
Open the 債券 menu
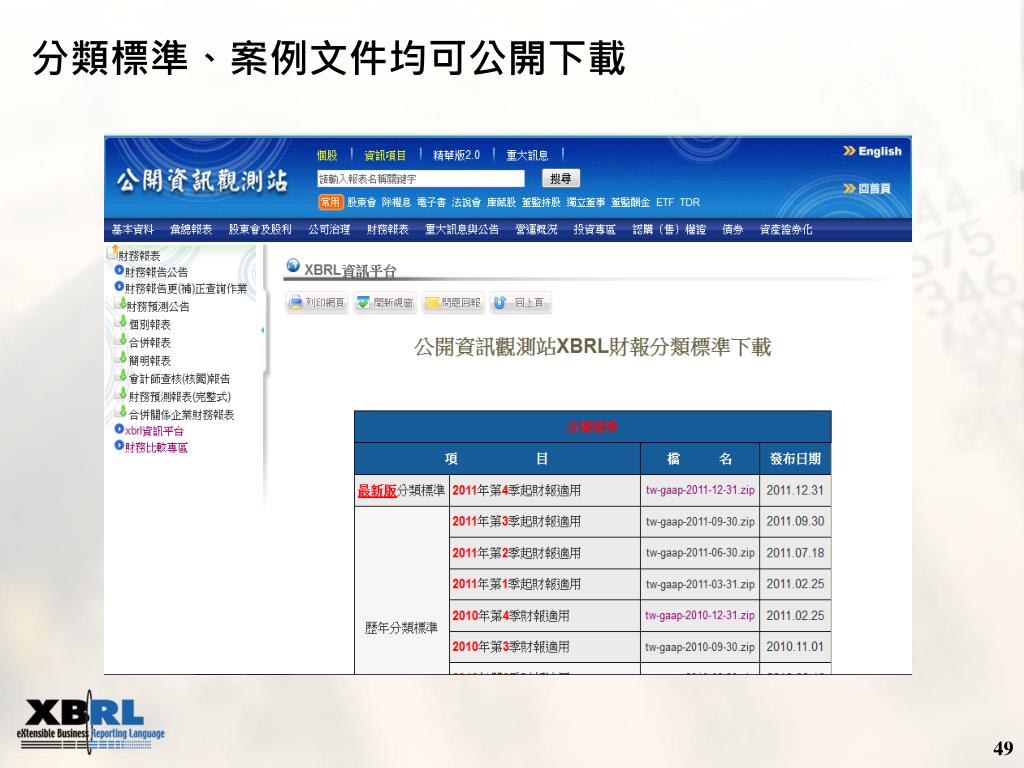point(733,229)
